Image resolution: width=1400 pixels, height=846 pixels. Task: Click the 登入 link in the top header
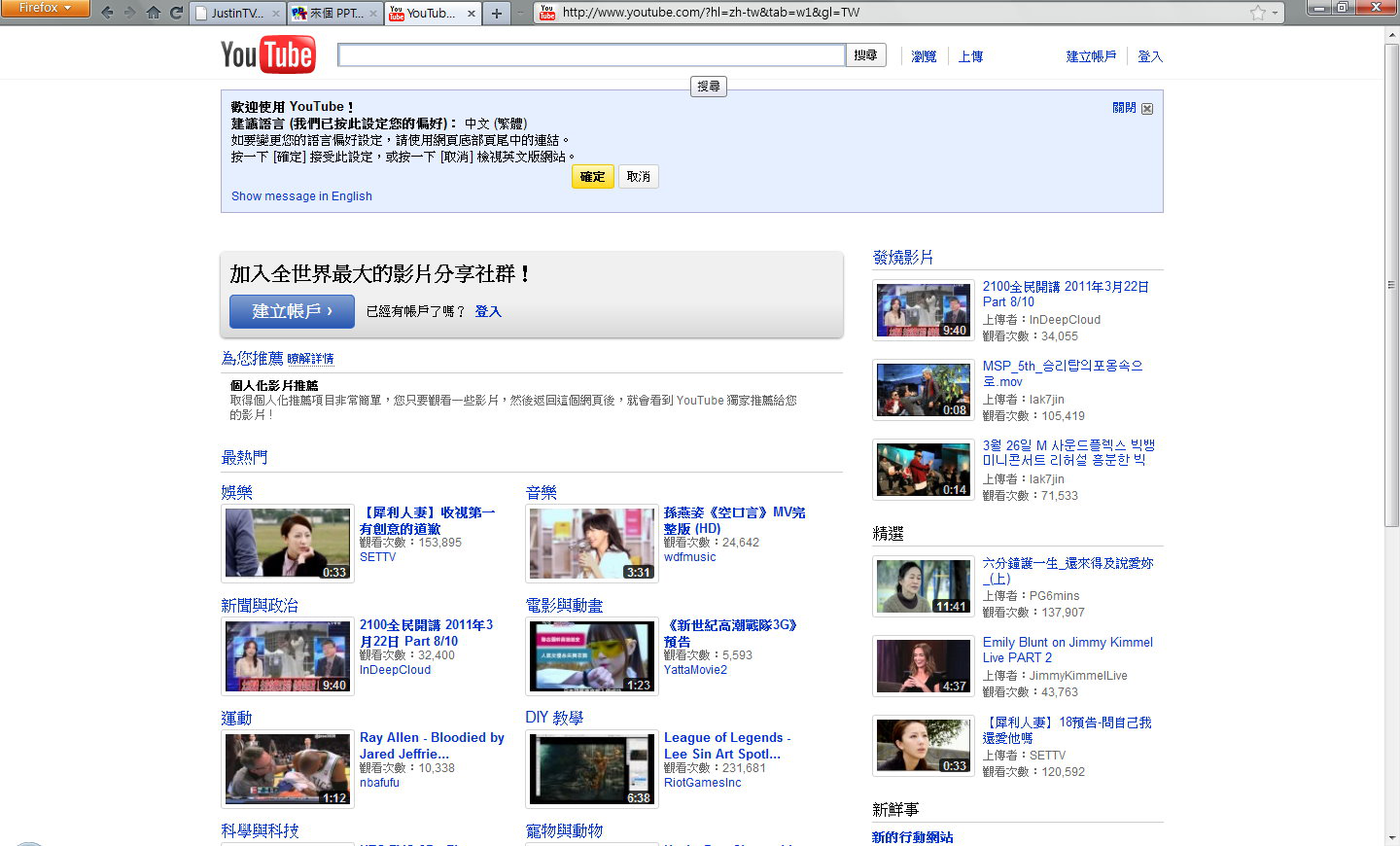[1150, 56]
